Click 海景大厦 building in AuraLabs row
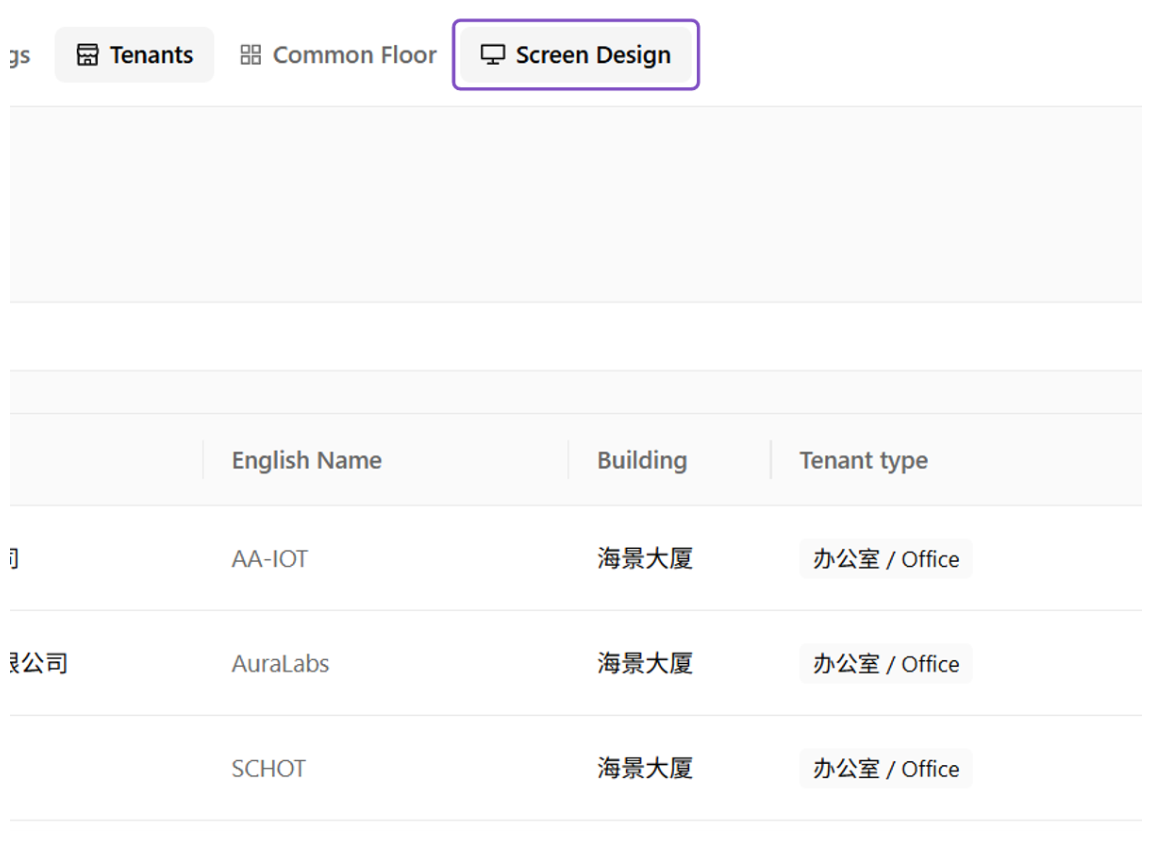This screenshot has height=841, width=1152. (645, 664)
